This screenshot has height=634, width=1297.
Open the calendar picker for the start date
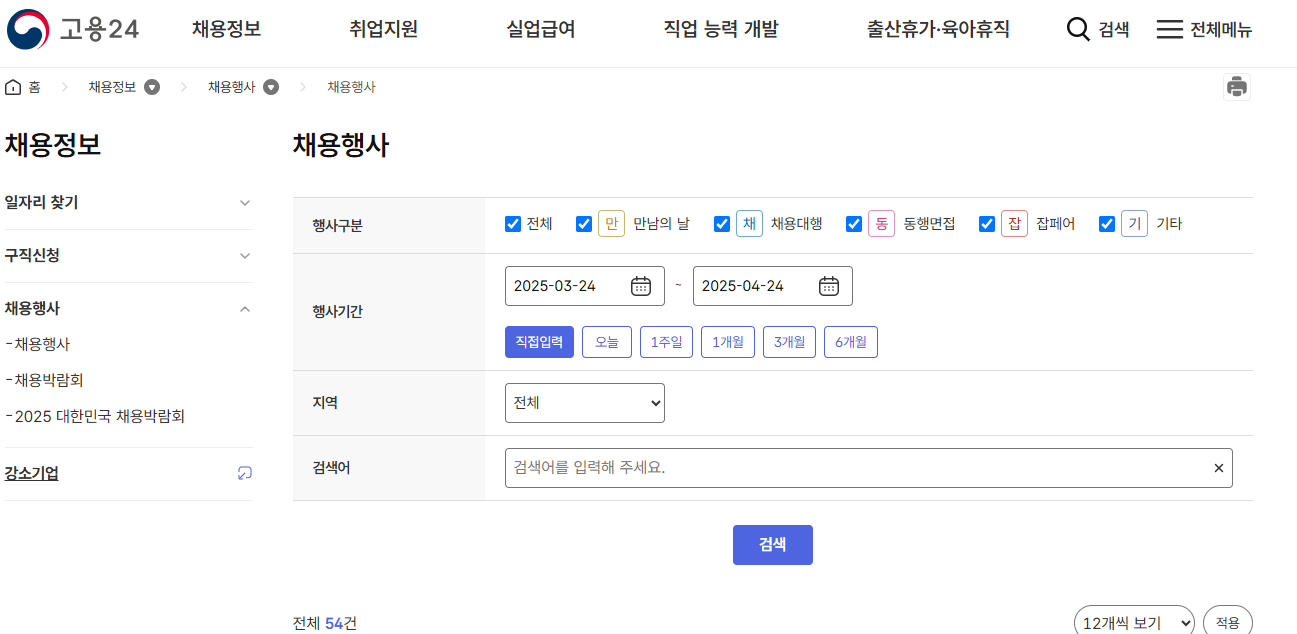pos(640,286)
